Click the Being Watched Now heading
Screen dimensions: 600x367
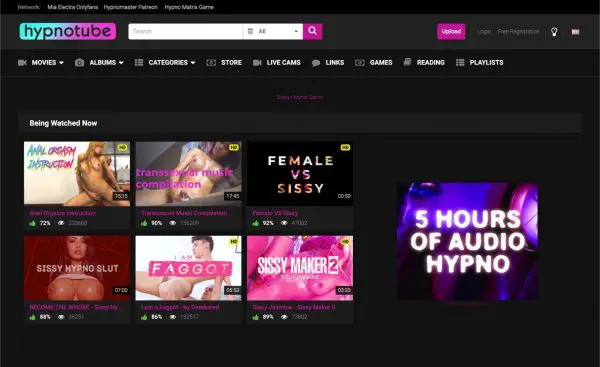click(63, 123)
